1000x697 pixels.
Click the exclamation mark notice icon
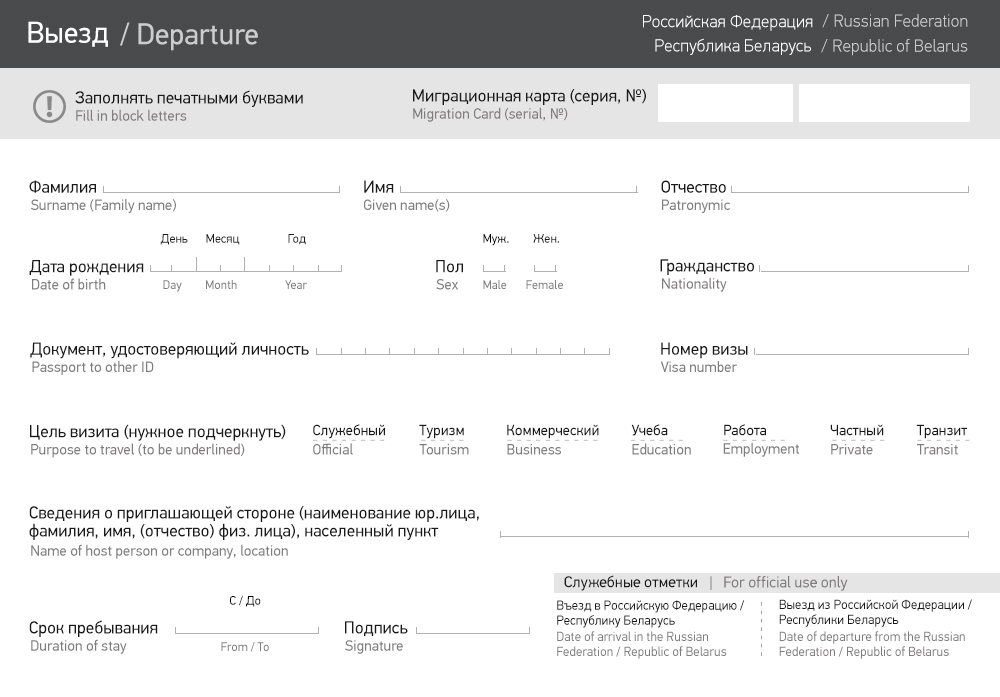click(49, 106)
